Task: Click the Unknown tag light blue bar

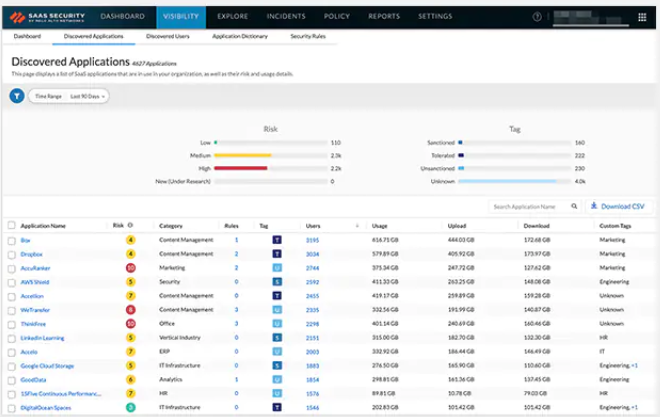Action: click(x=507, y=181)
